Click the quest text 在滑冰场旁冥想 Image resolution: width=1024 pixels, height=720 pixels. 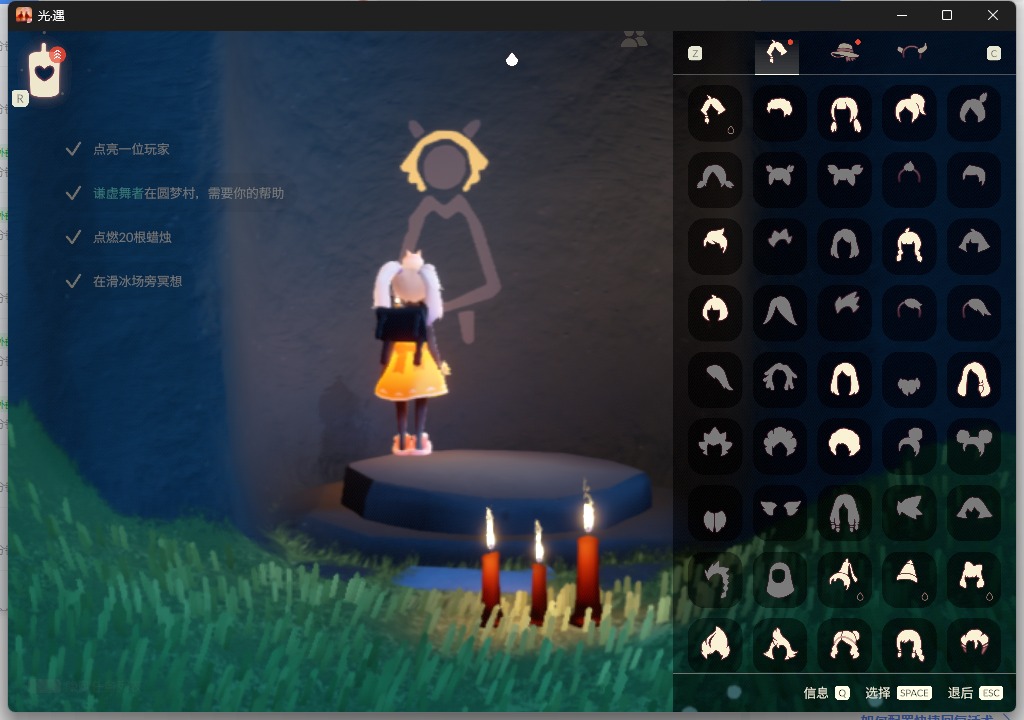[137, 281]
